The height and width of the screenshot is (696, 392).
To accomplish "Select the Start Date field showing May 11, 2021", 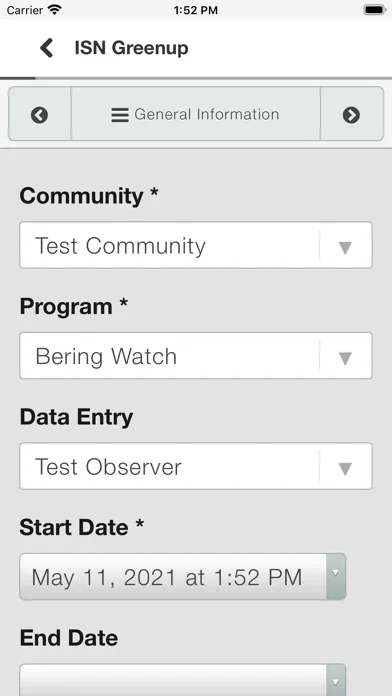I will point(182,577).
